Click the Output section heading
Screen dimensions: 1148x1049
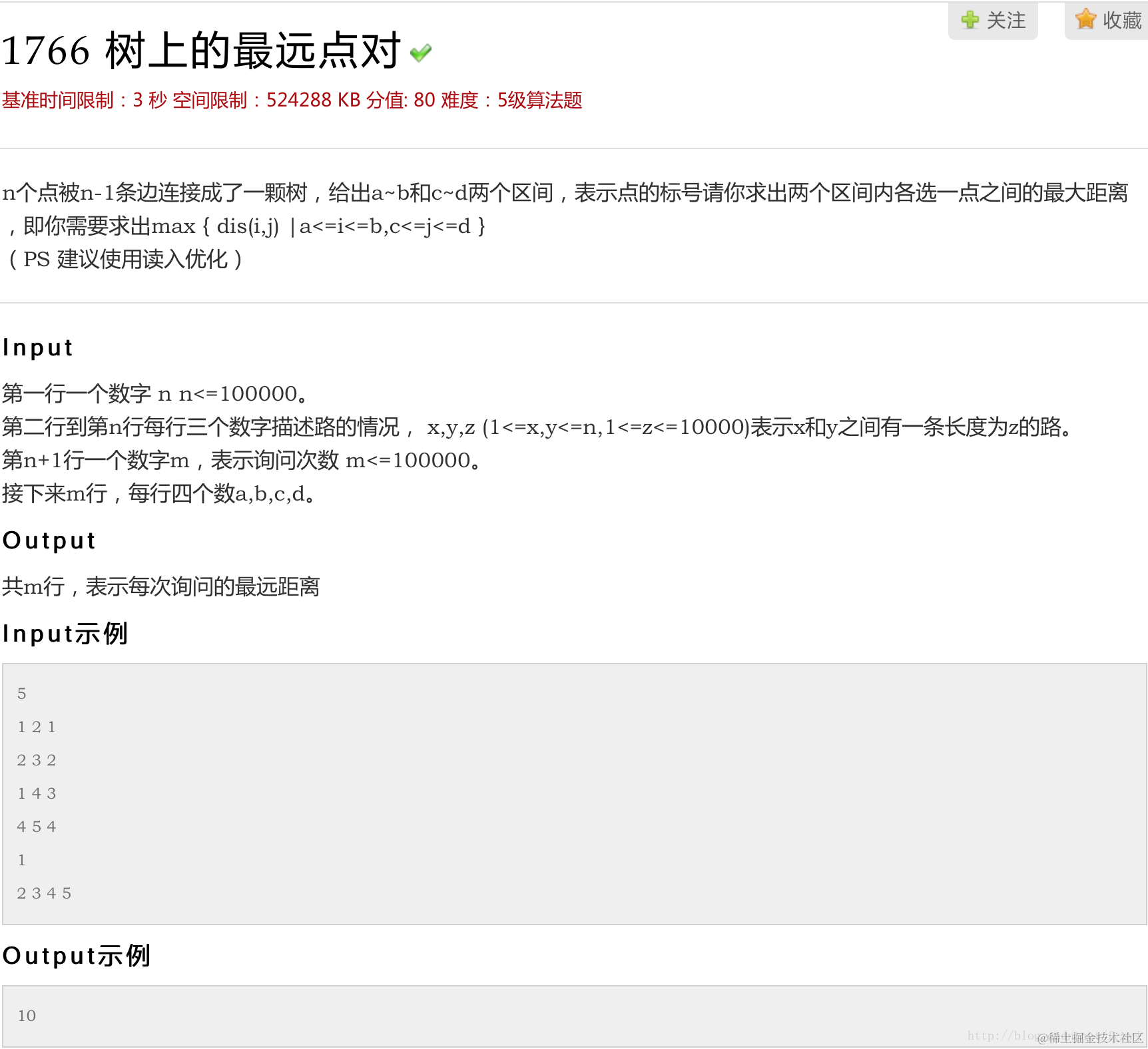coord(49,540)
